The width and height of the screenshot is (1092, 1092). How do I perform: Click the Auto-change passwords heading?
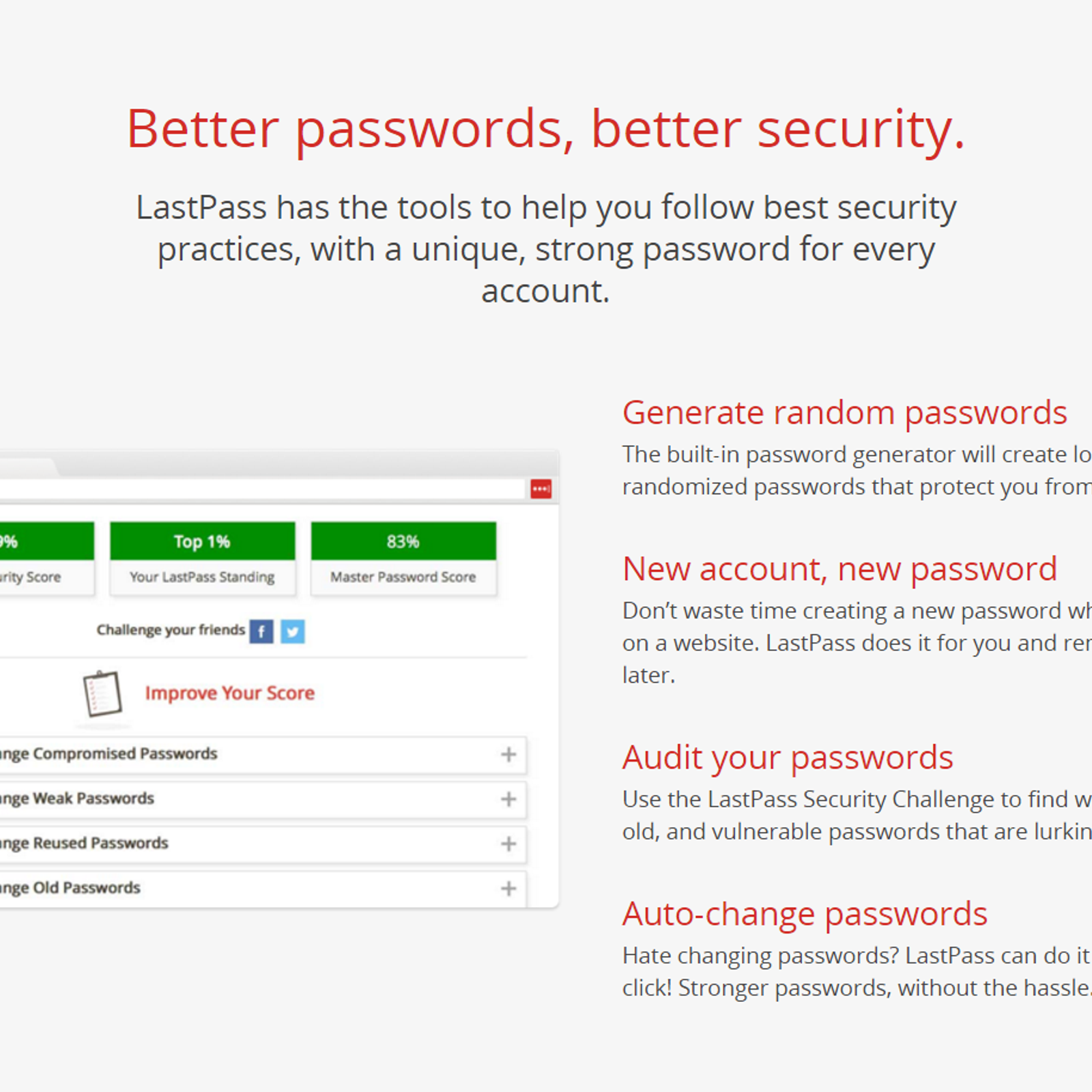[x=805, y=914]
